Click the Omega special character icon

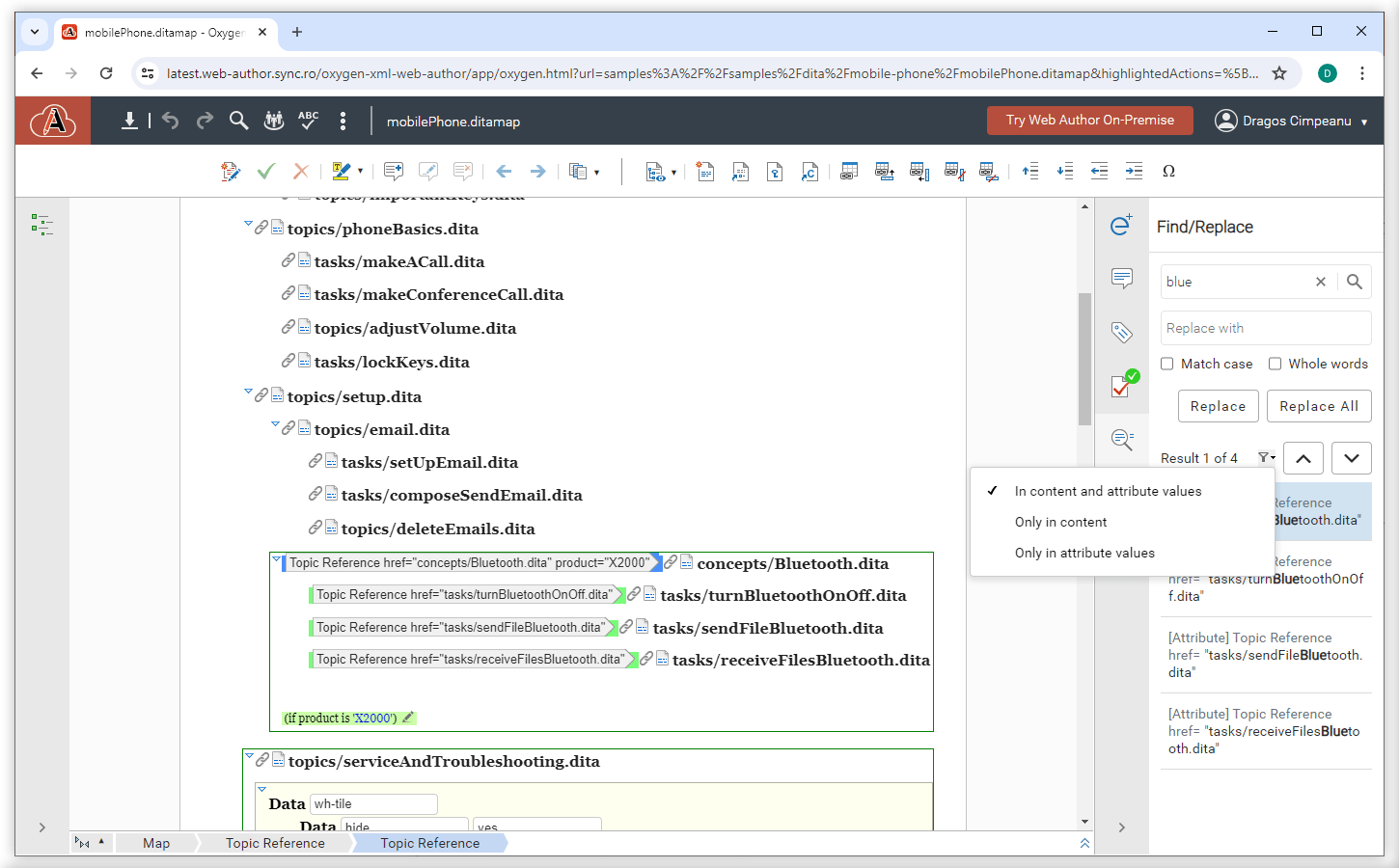point(1168,172)
